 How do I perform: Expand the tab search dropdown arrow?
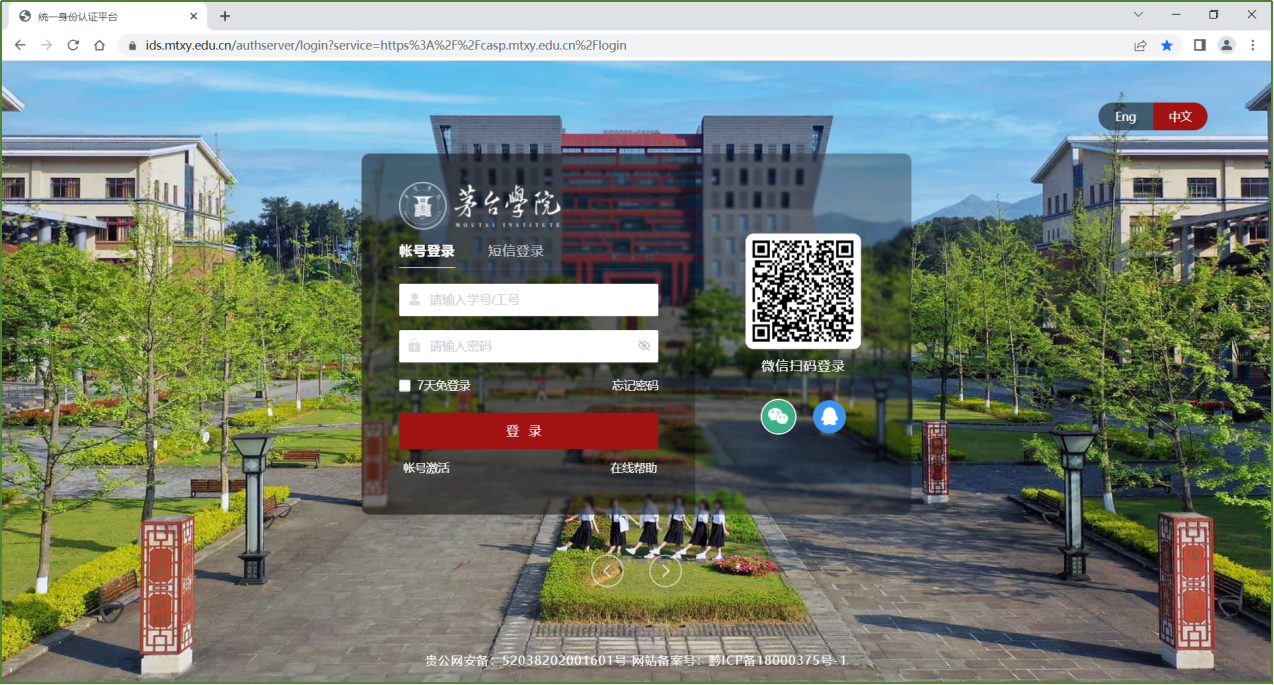tap(1138, 15)
